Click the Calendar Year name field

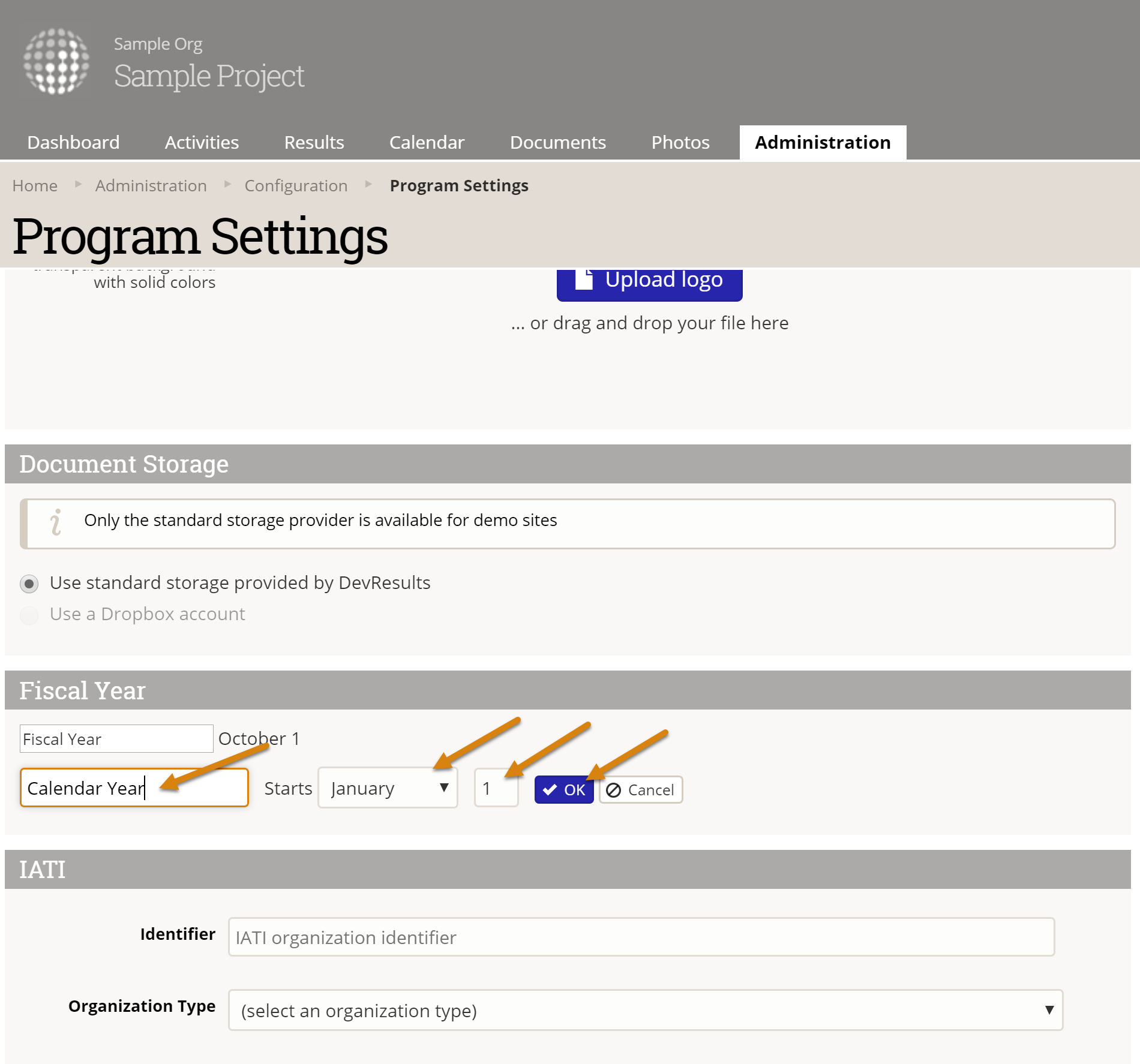click(x=134, y=788)
